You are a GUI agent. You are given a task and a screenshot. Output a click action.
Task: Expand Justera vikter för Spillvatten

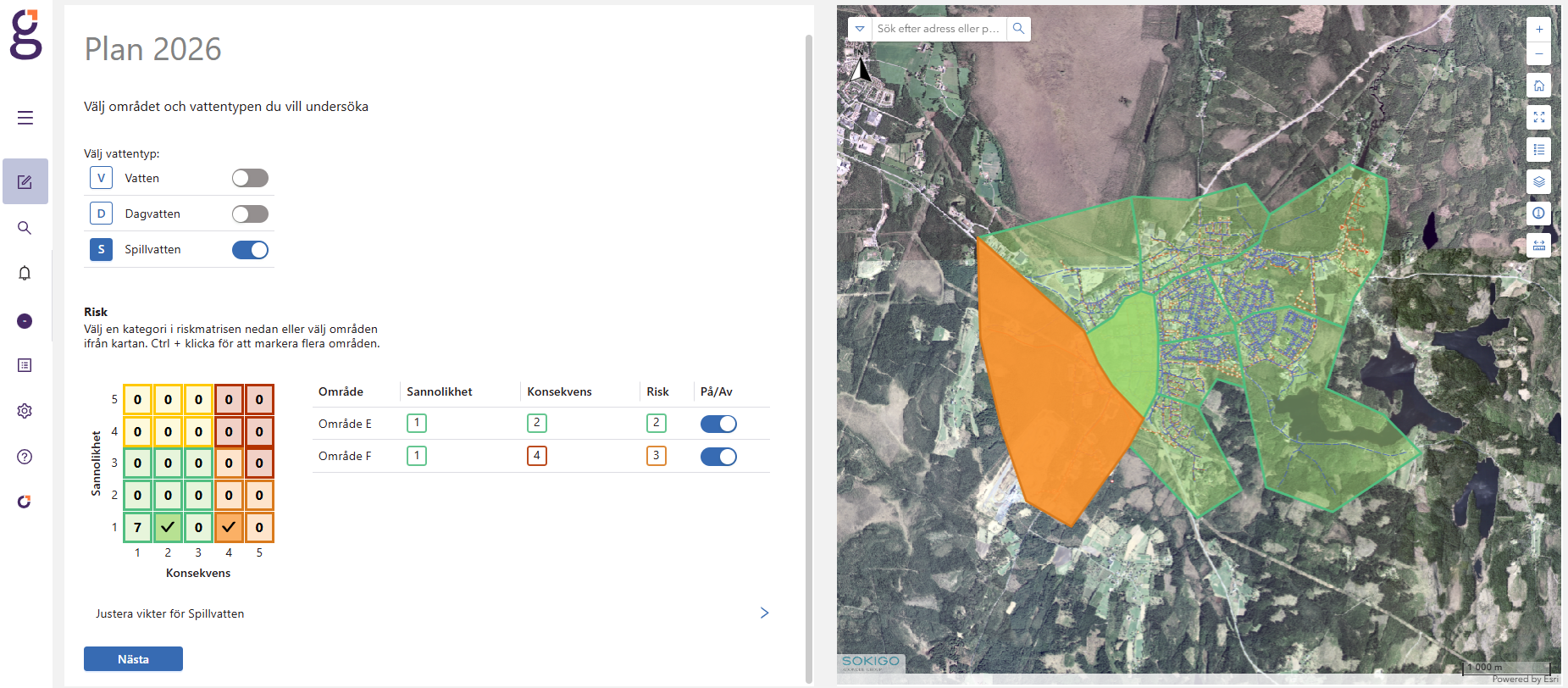tap(764, 613)
